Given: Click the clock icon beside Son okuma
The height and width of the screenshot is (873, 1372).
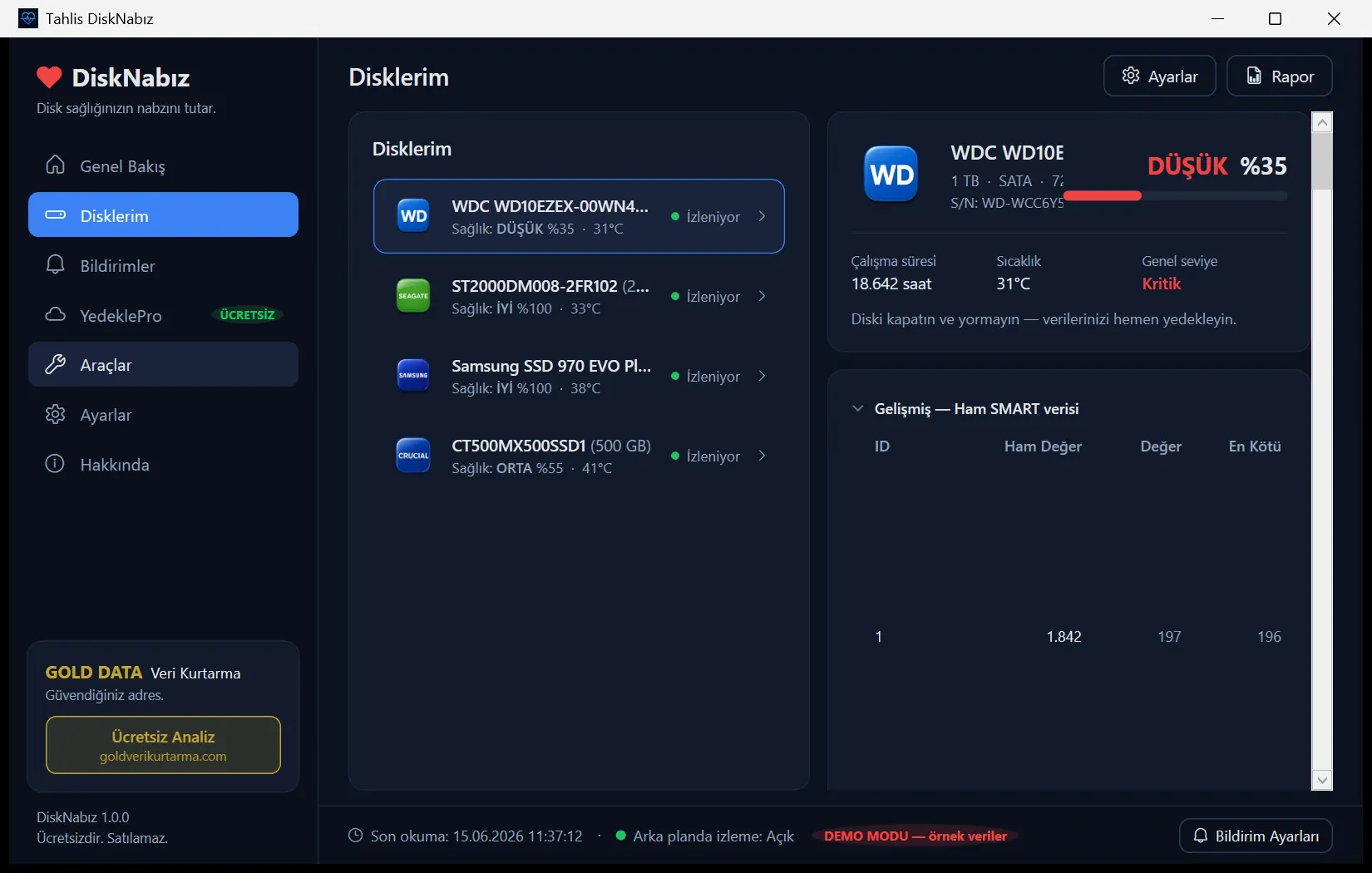Looking at the screenshot, I should tap(355, 836).
